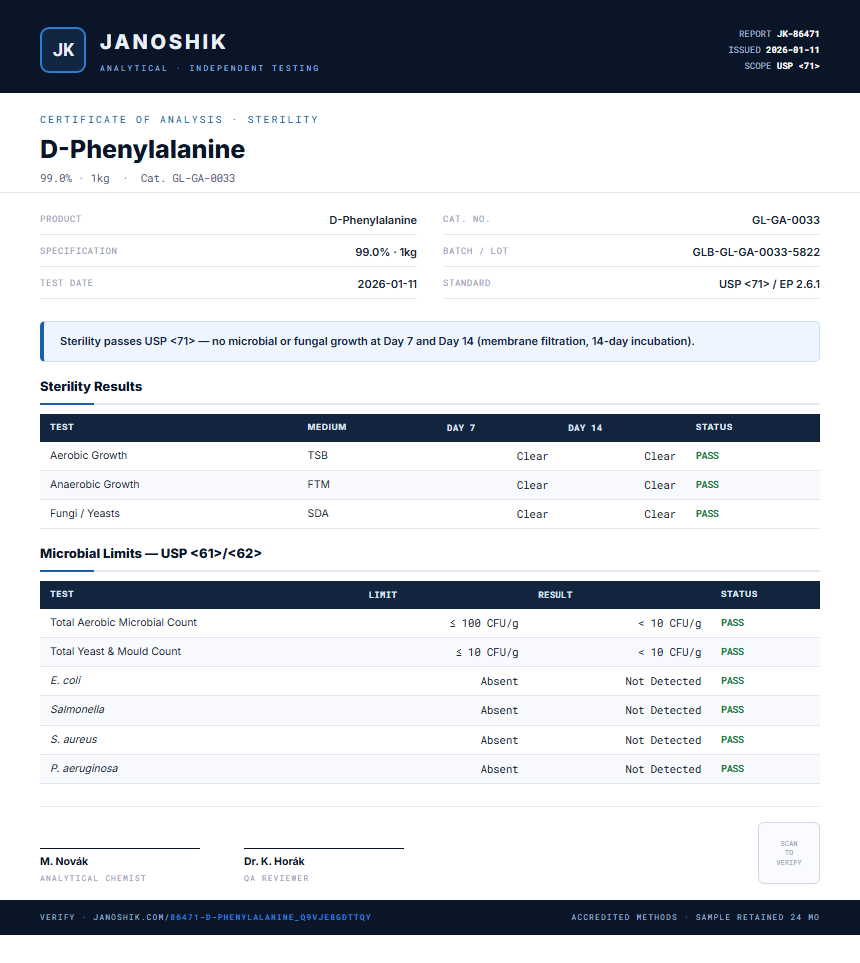This screenshot has width=860, height=963.
Task: Click PASS status for P. aeruginosa
Action: point(732,768)
